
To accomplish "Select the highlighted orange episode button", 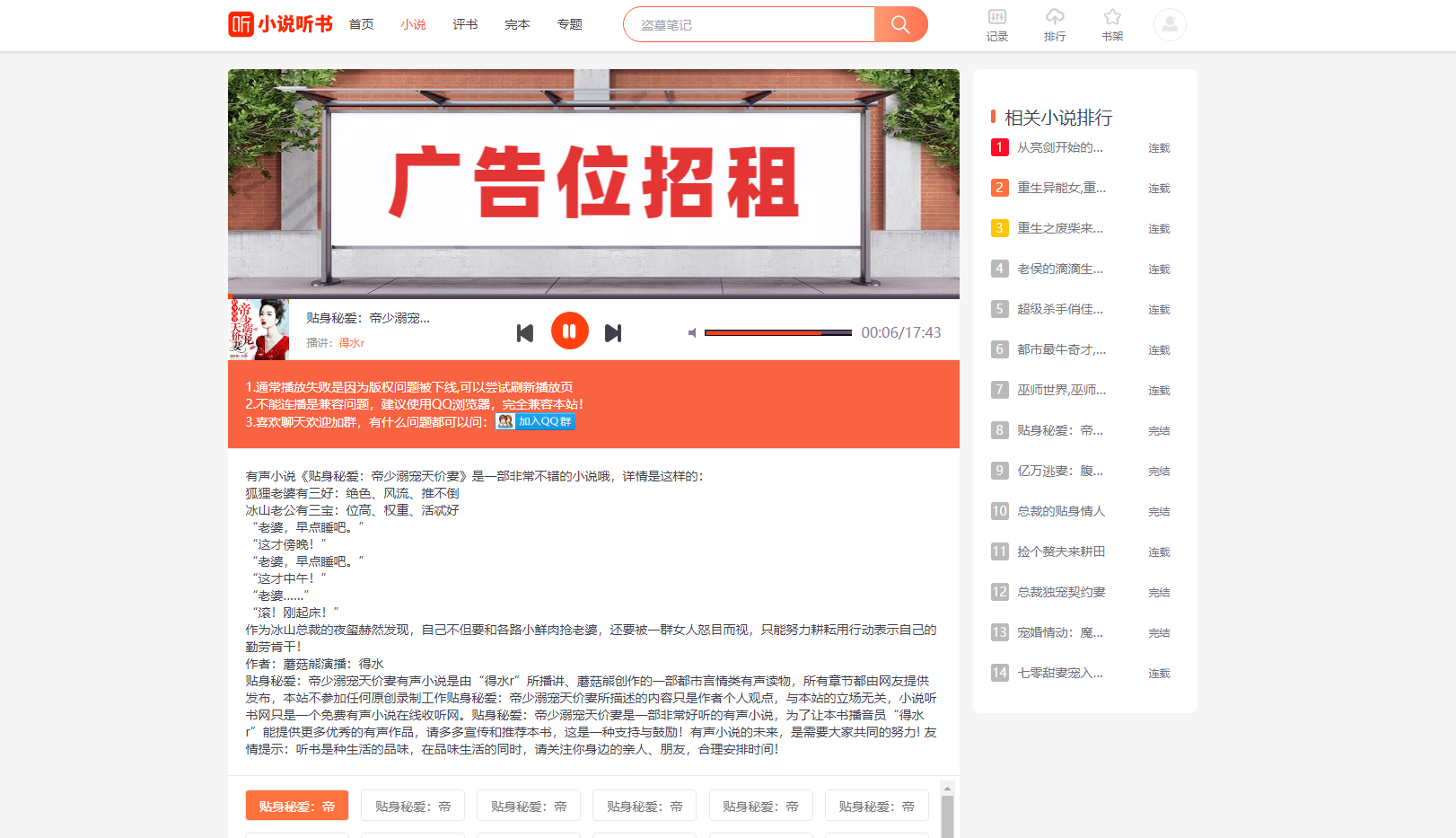I will pyautogui.click(x=297, y=806).
